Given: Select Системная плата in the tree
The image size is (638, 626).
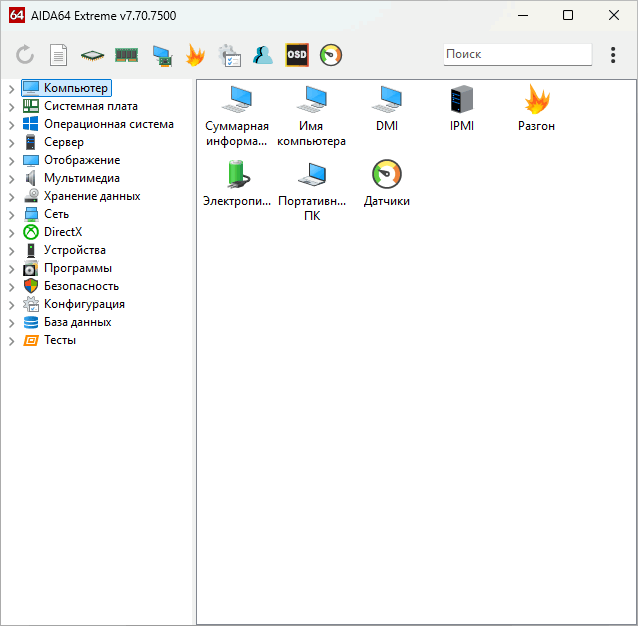Looking at the screenshot, I should pyautogui.click(x=81, y=106).
